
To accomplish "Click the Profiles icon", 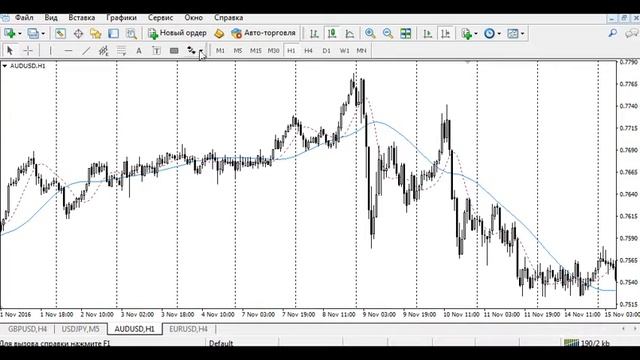I will tap(33, 33).
